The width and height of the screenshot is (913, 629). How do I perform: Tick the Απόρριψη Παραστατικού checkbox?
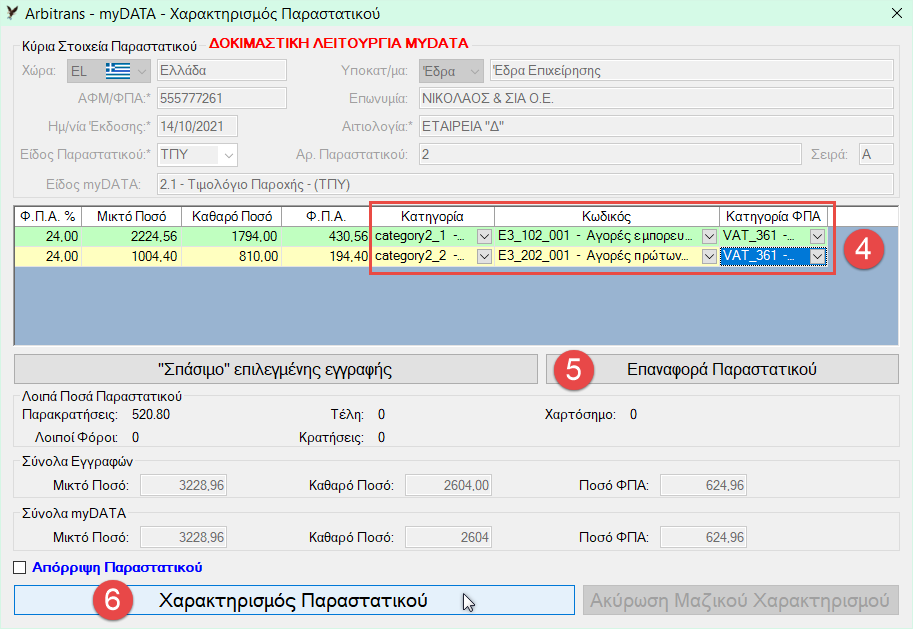[20, 567]
